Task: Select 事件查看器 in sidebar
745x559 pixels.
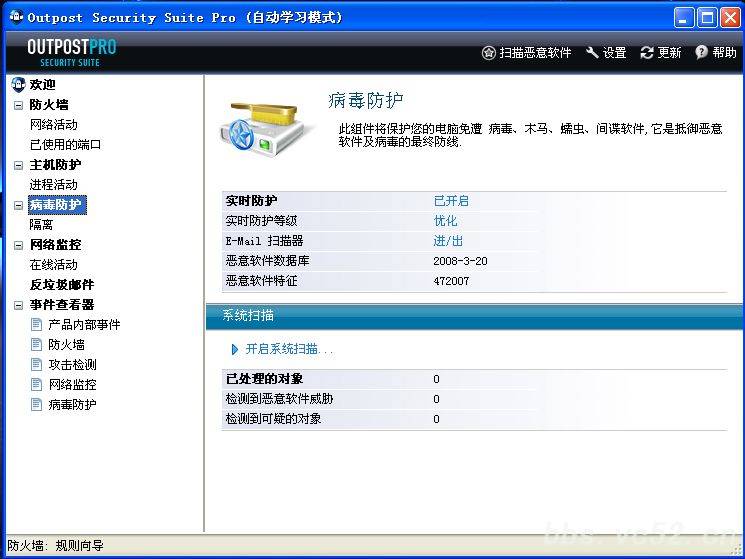Action: pyautogui.click(x=62, y=304)
